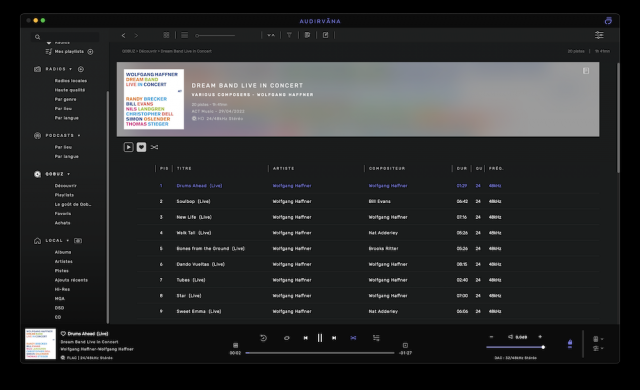Open Mes playlists

pyautogui.click(x=69, y=51)
